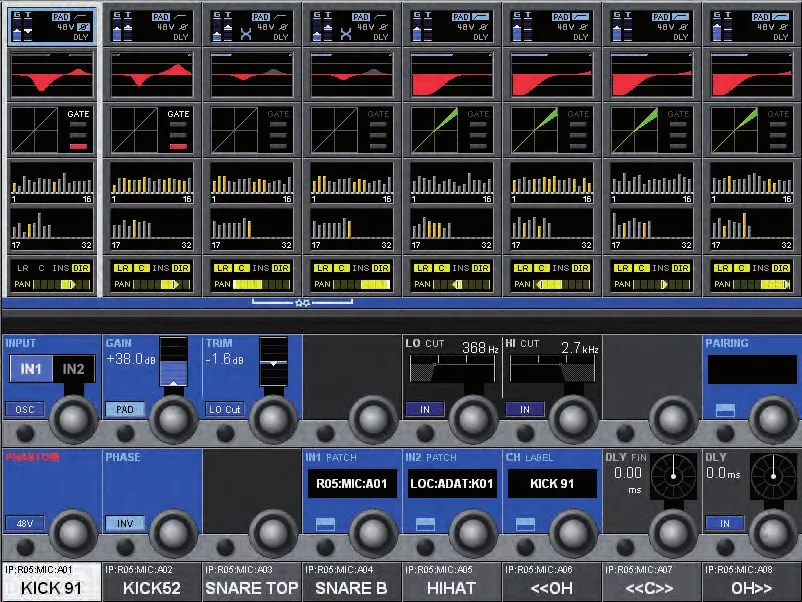Image resolution: width=802 pixels, height=602 pixels.
Task: Click the small button under IN1 PATCH
Action: tap(325, 524)
